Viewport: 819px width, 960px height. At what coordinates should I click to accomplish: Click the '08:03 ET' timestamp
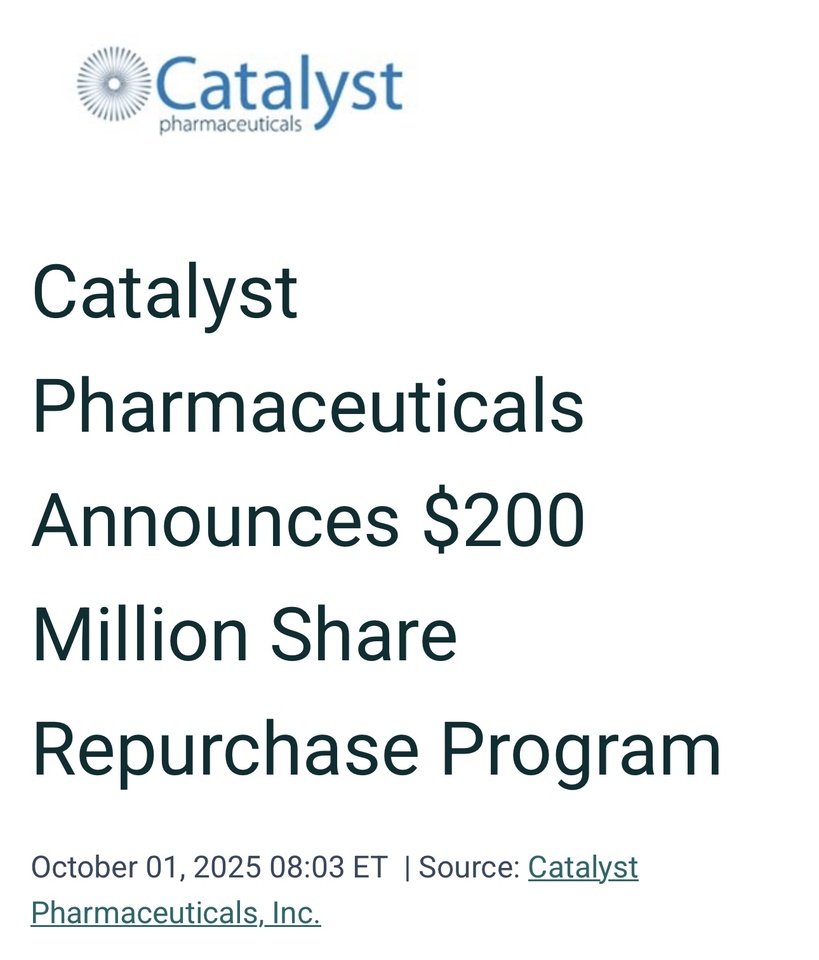(x=327, y=867)
